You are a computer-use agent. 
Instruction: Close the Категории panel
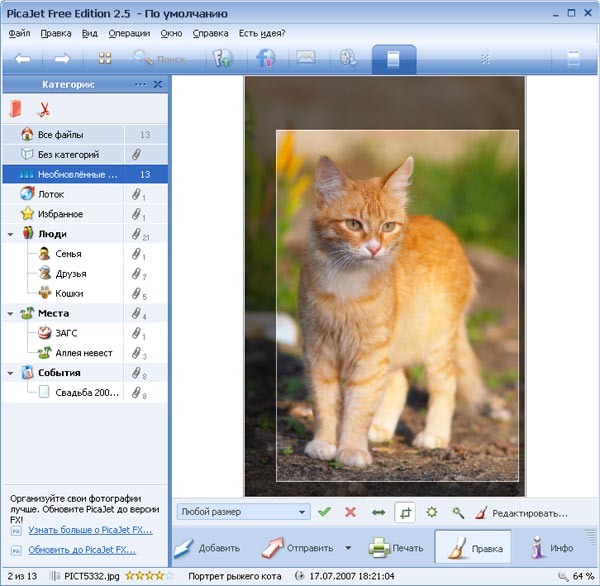(x=158, y=84)
